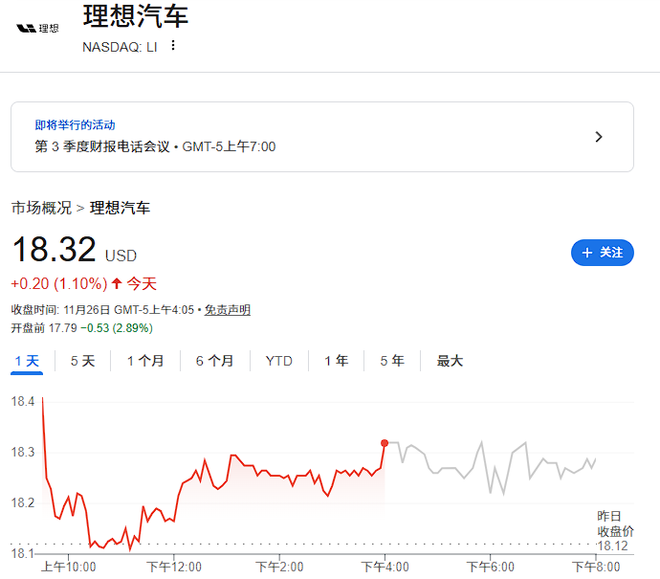Click the 昨日收盘价 18.12 label
Image resolution: width=660 pixels, height=579 pixels.
pos(615,530)
